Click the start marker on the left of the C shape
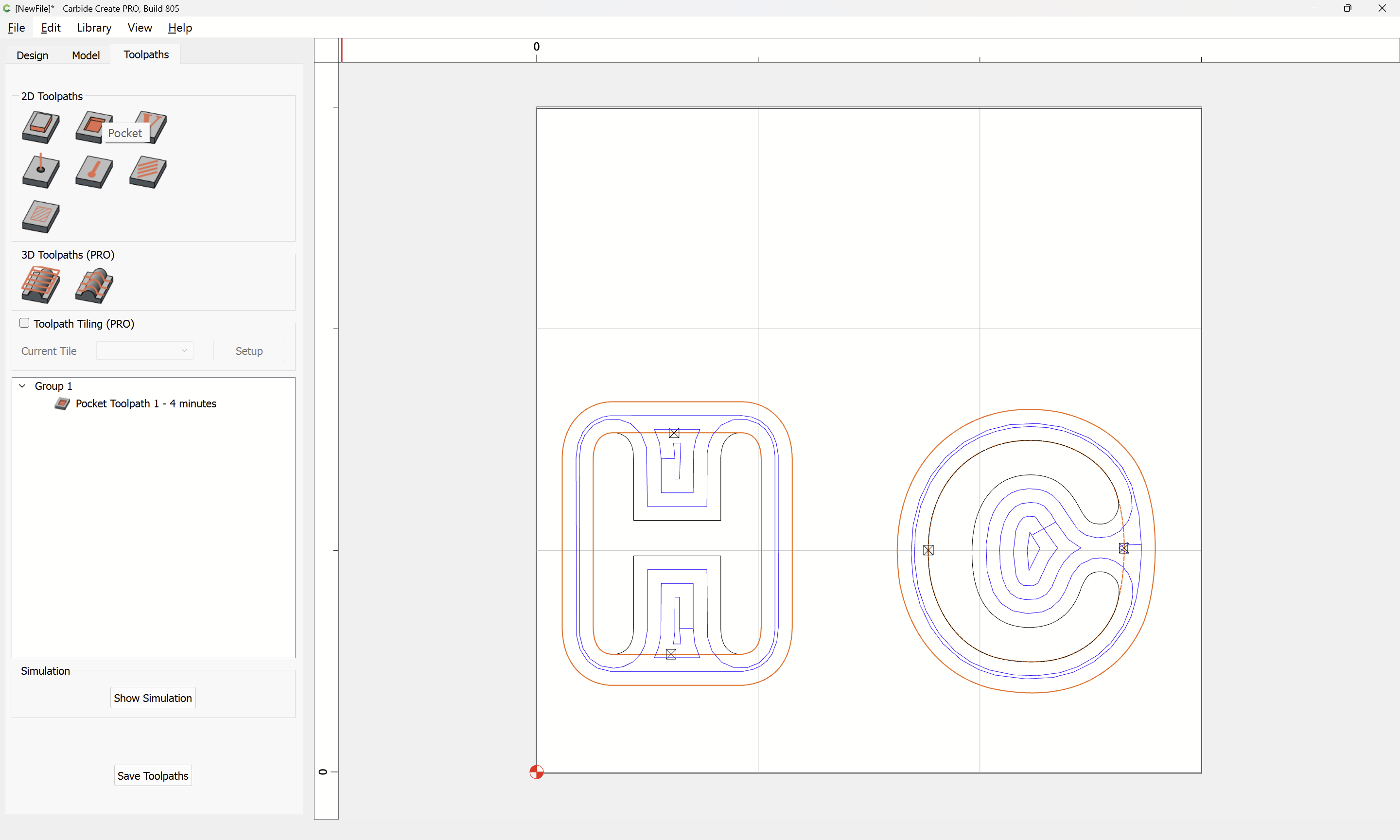 (928, 550)
